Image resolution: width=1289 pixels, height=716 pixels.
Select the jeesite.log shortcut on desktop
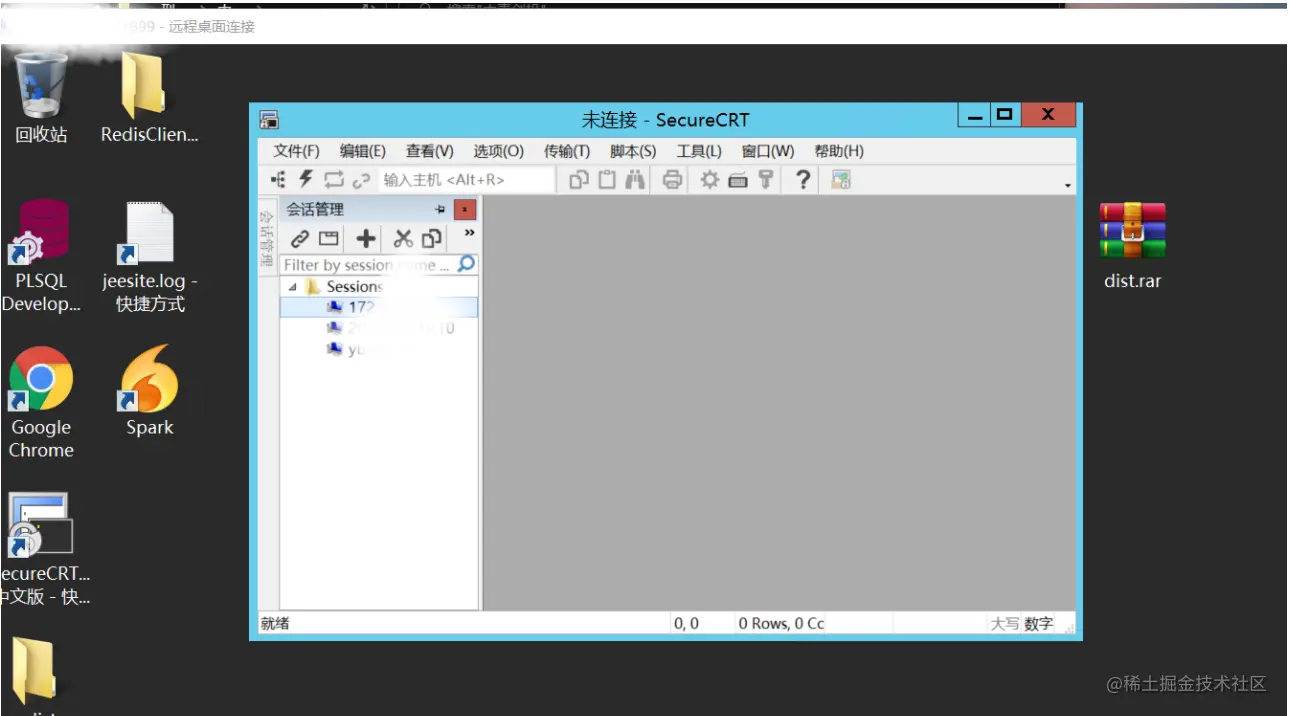coord(150,256)
